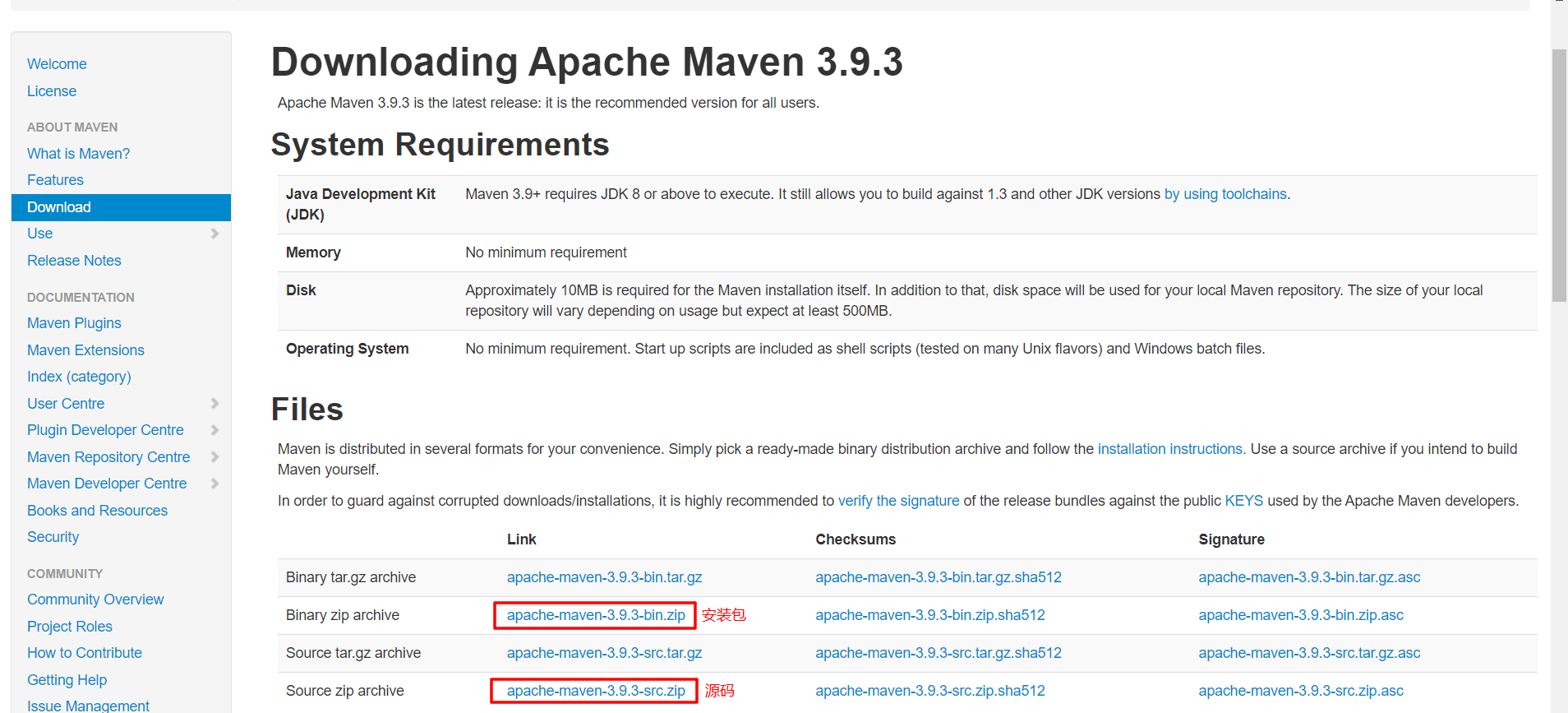This screenshot has width=1568, height=713.
Task: Click the 'Downloading Apache Maven 3.9.3' heading
Action: [587, 62]
